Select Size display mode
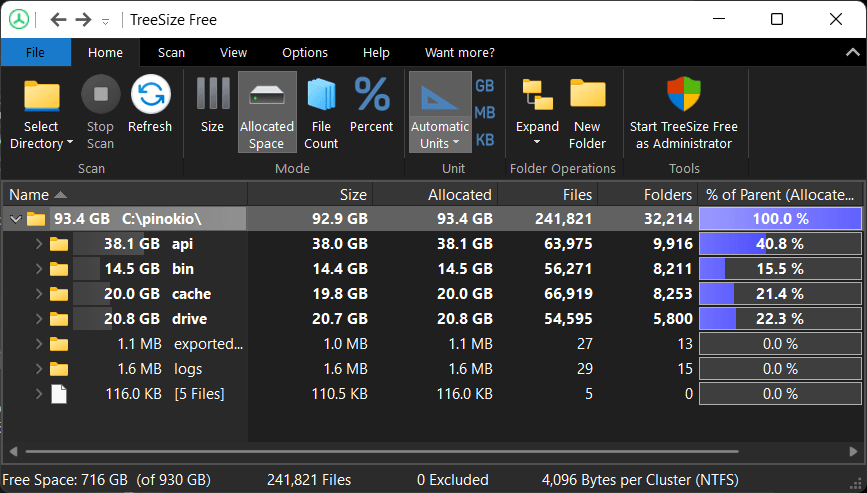Viewport: 867px width, 493px height. (212, 95)
